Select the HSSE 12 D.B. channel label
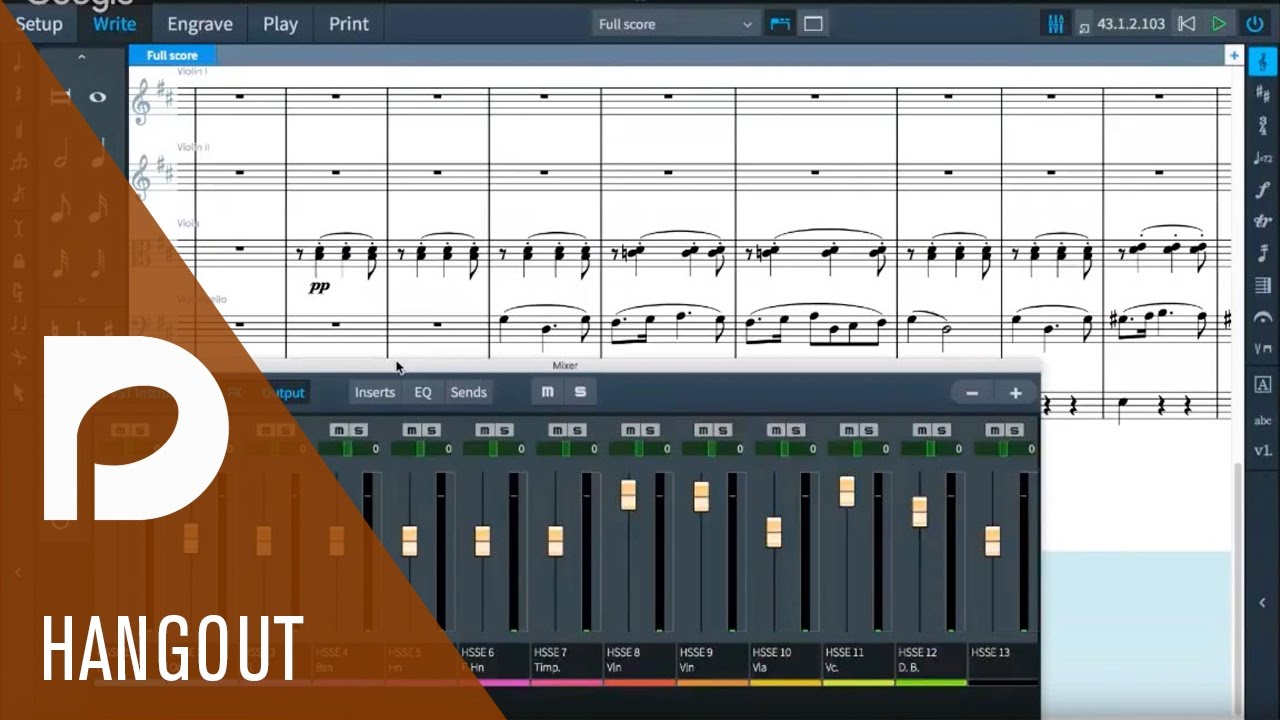1280x720 pixels. 930,660
